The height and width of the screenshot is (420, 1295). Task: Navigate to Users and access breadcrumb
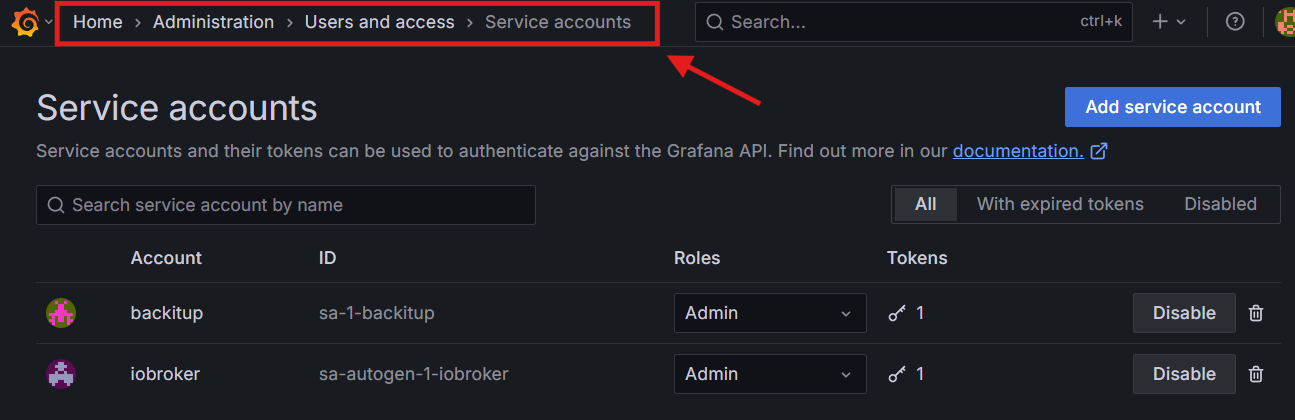pos(379,22)
